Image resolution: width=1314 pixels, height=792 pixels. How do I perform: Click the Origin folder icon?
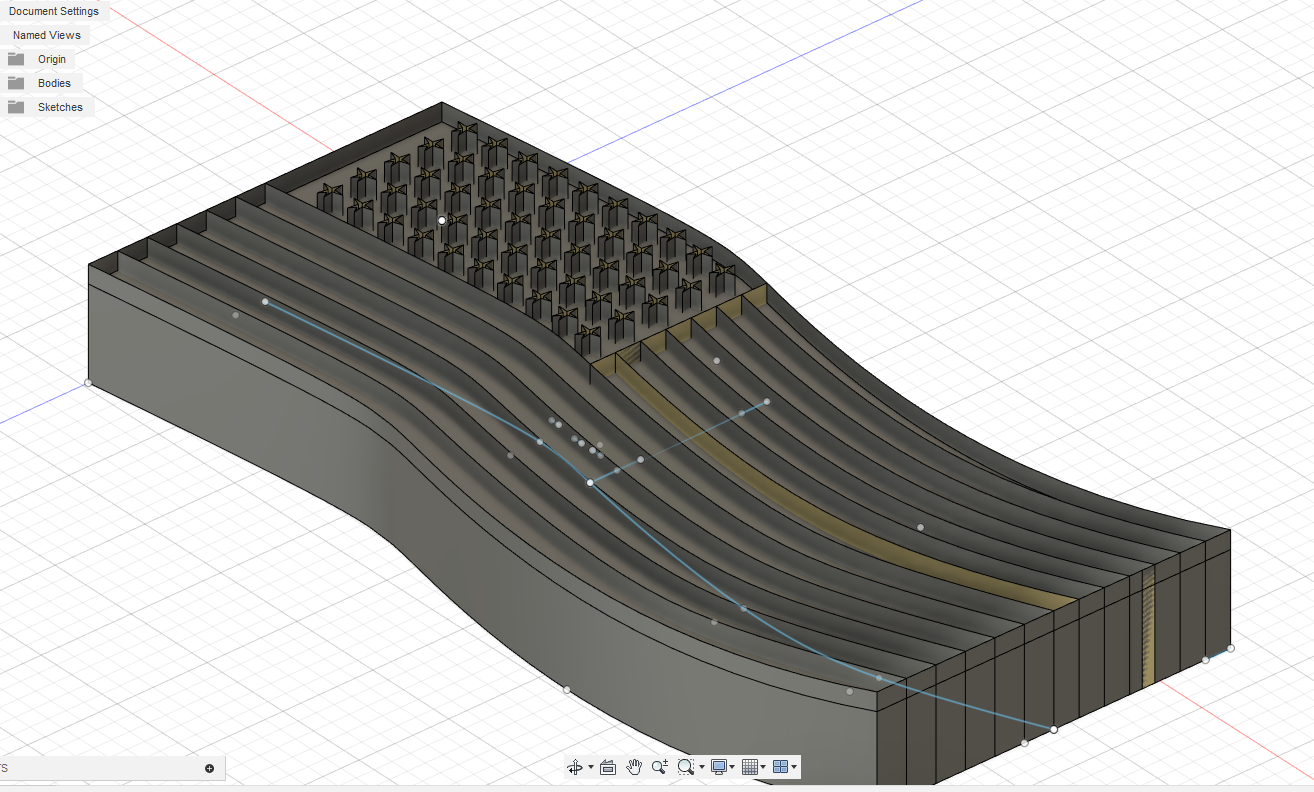point(16,59)
